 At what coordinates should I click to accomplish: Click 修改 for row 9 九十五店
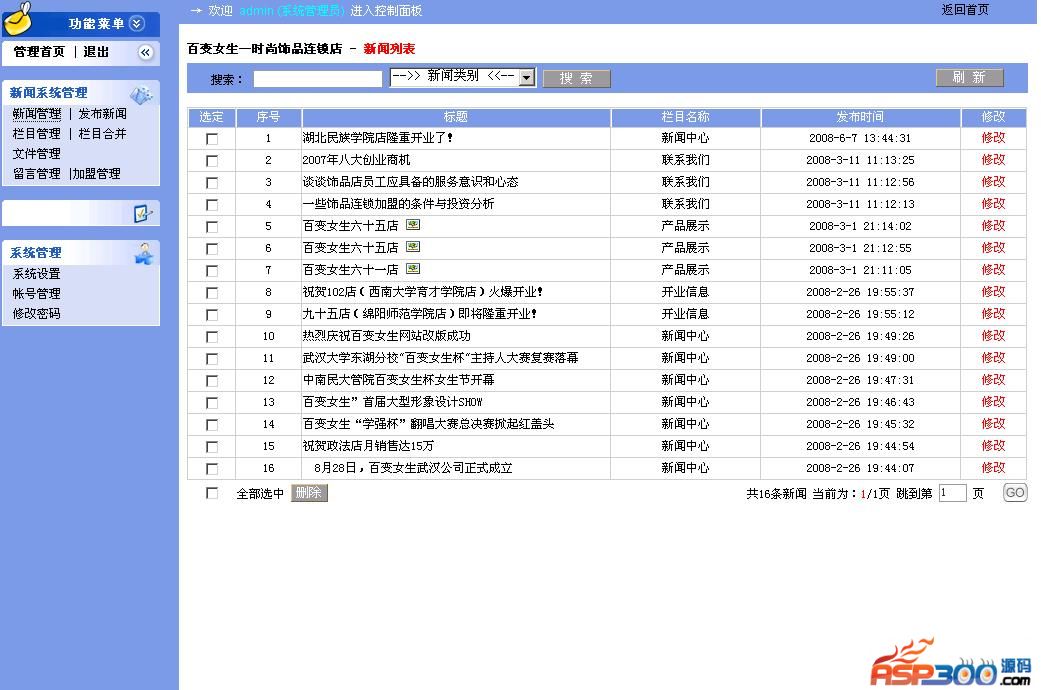(x=993, y=313)
